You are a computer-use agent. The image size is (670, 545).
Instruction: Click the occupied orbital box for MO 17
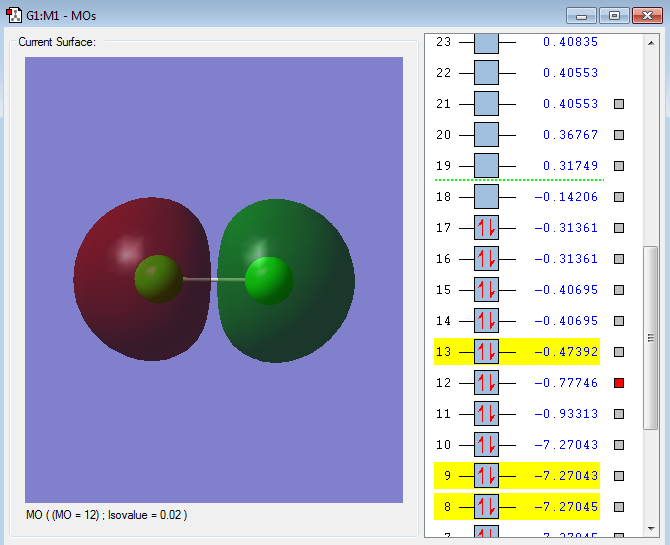(486, 228)
